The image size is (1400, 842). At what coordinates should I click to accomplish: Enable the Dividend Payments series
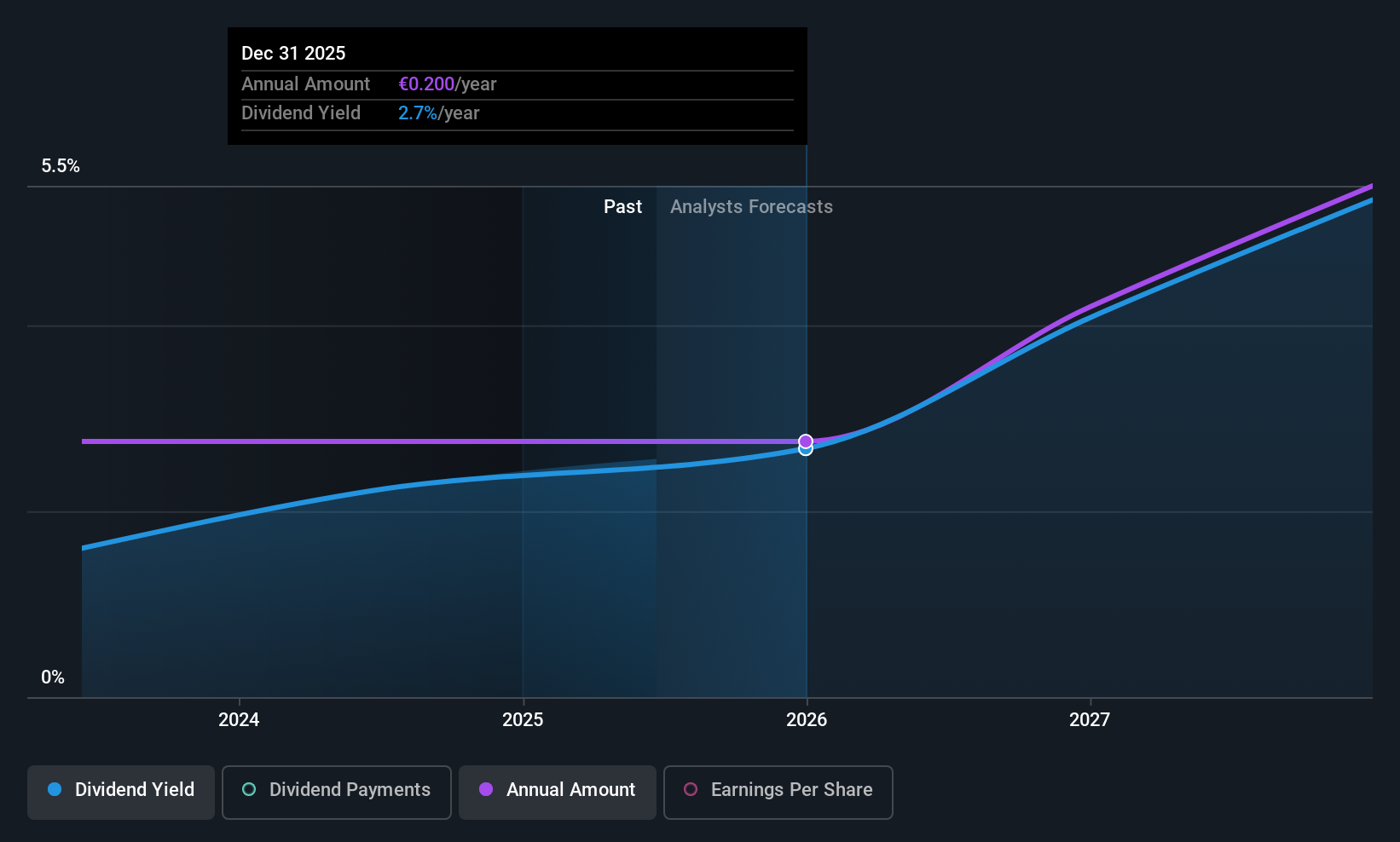(336, 792)
